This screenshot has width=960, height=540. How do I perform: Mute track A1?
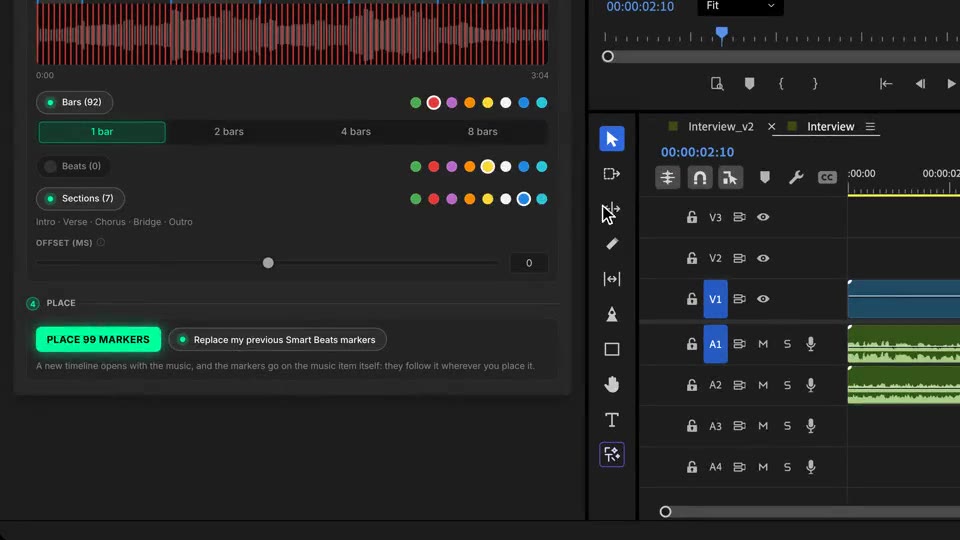[x=763, y=344]
